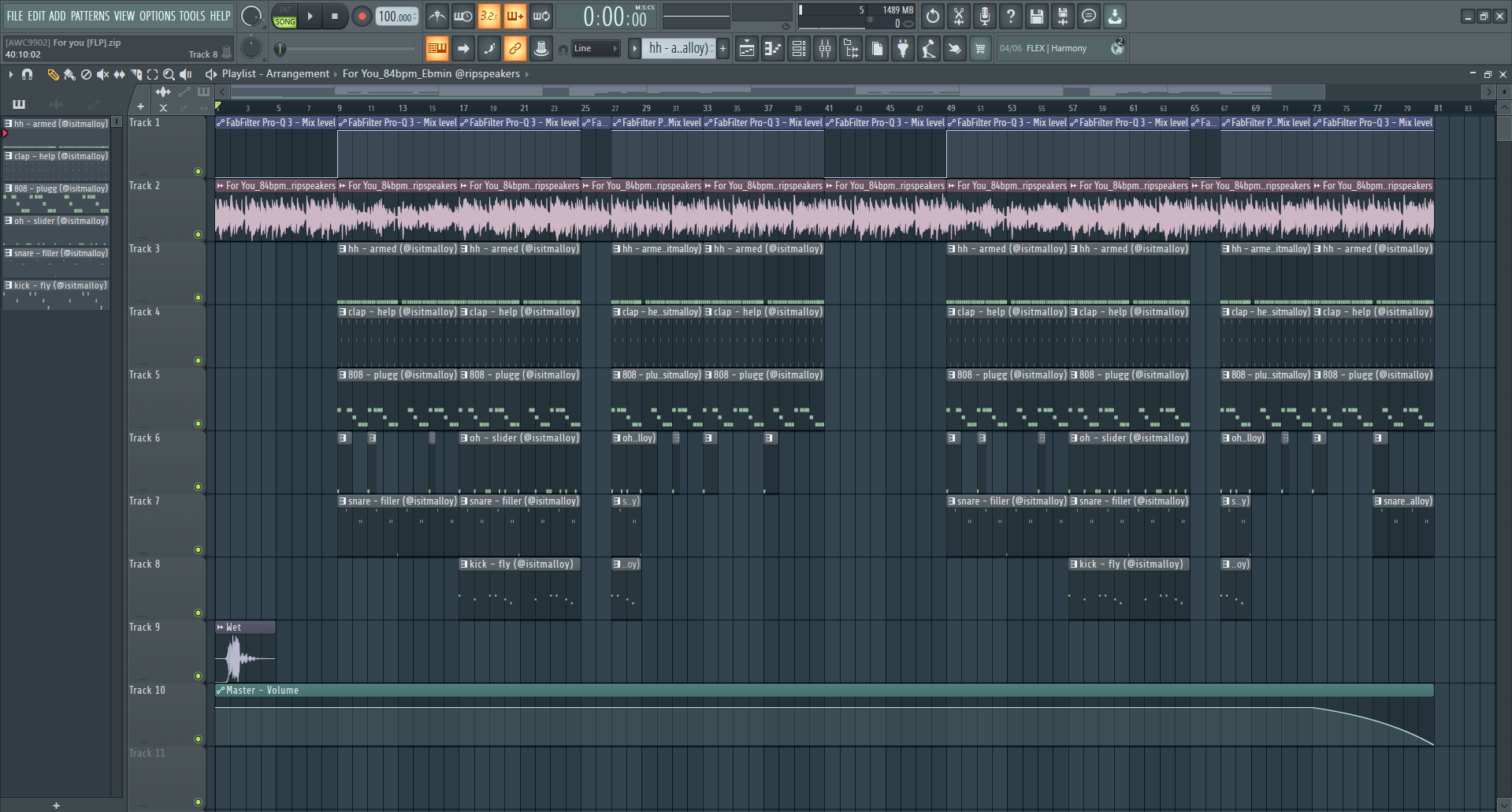Open the help question mark button
Viewport: 1512px width, 812px height.
(1011, 16)
